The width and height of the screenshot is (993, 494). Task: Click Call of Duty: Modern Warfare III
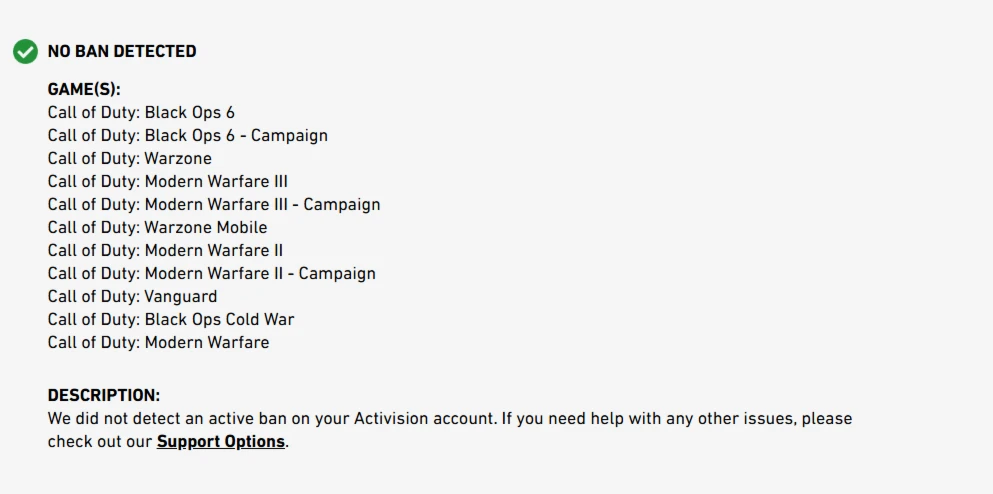tap(168, 182)
